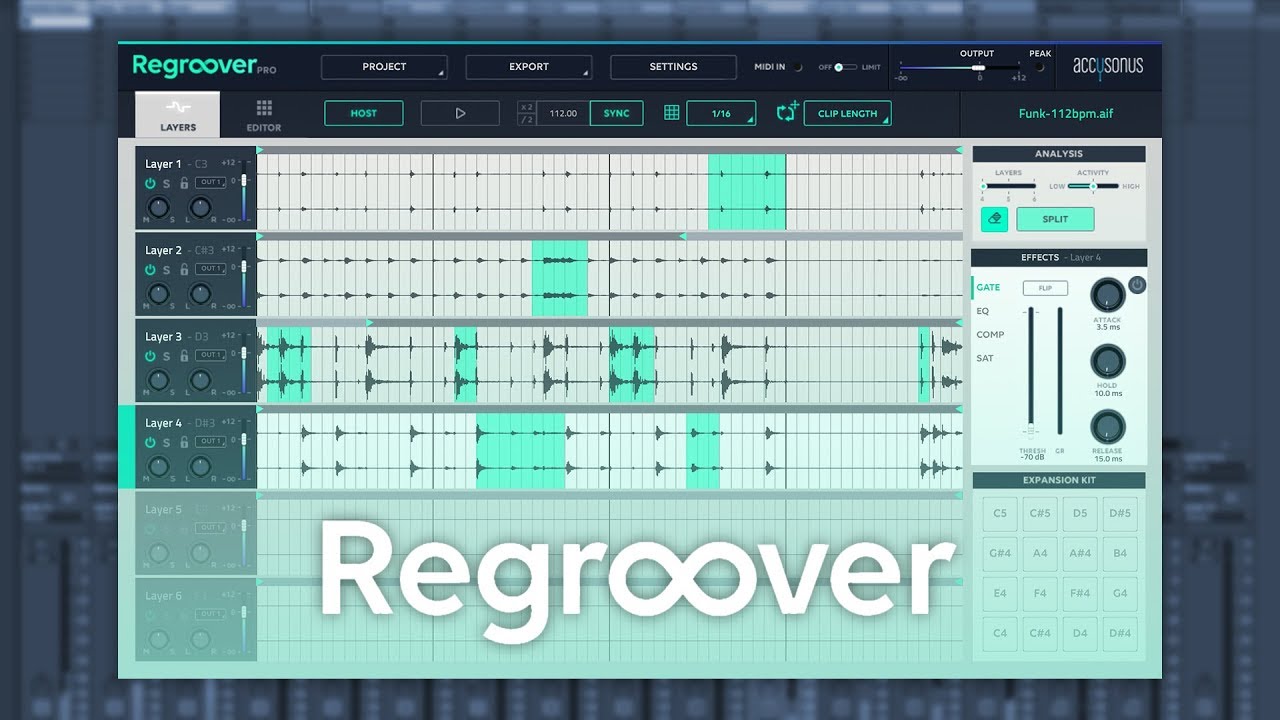Toggle the Layer 3 power icon
The width and height of the screenshot is (1280, 720).
(150, 356)
